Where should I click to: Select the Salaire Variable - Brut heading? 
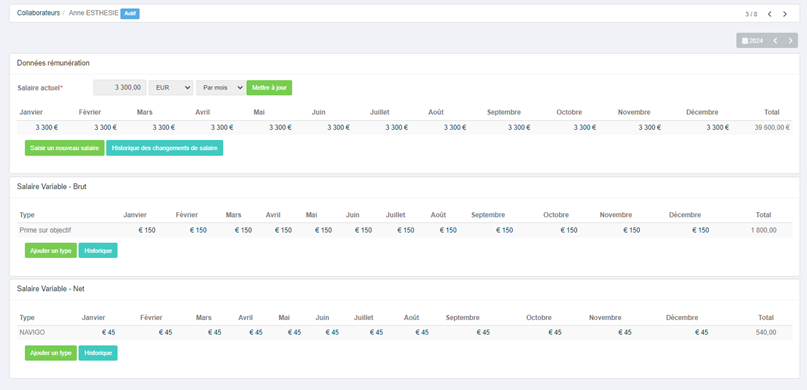coord(51,187)
